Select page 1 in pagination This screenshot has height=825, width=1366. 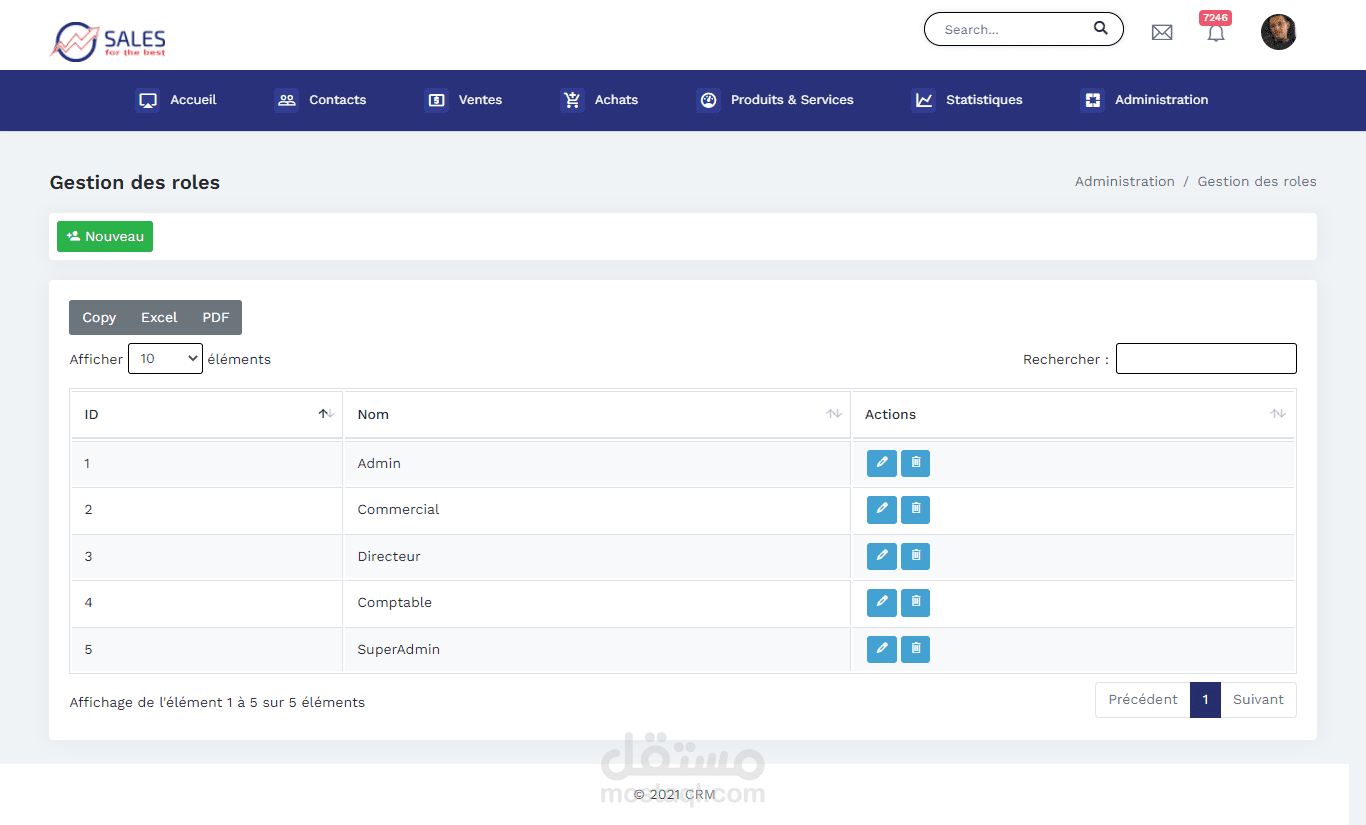click(x=1205, y=700)
